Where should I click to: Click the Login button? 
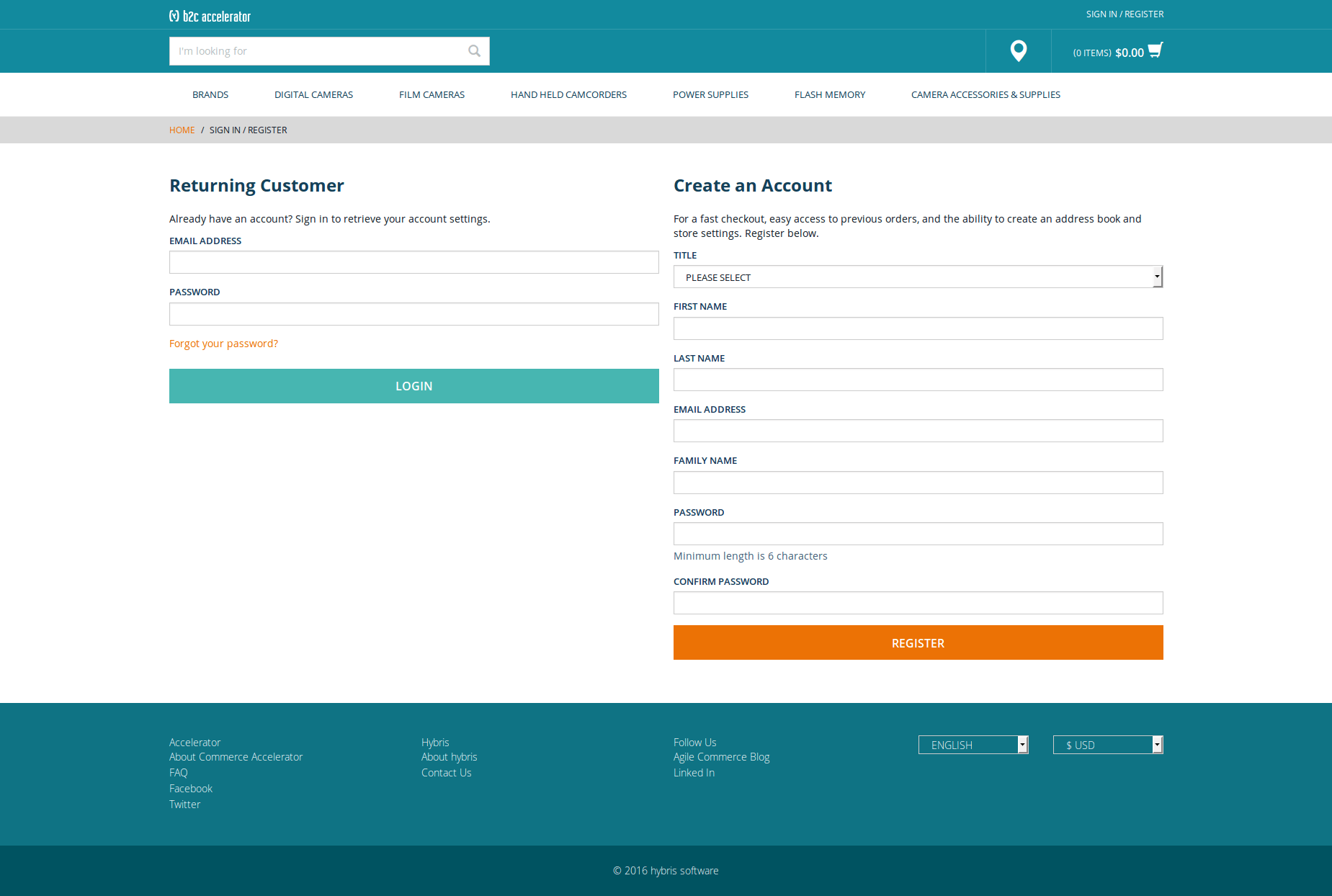(414, 386)
